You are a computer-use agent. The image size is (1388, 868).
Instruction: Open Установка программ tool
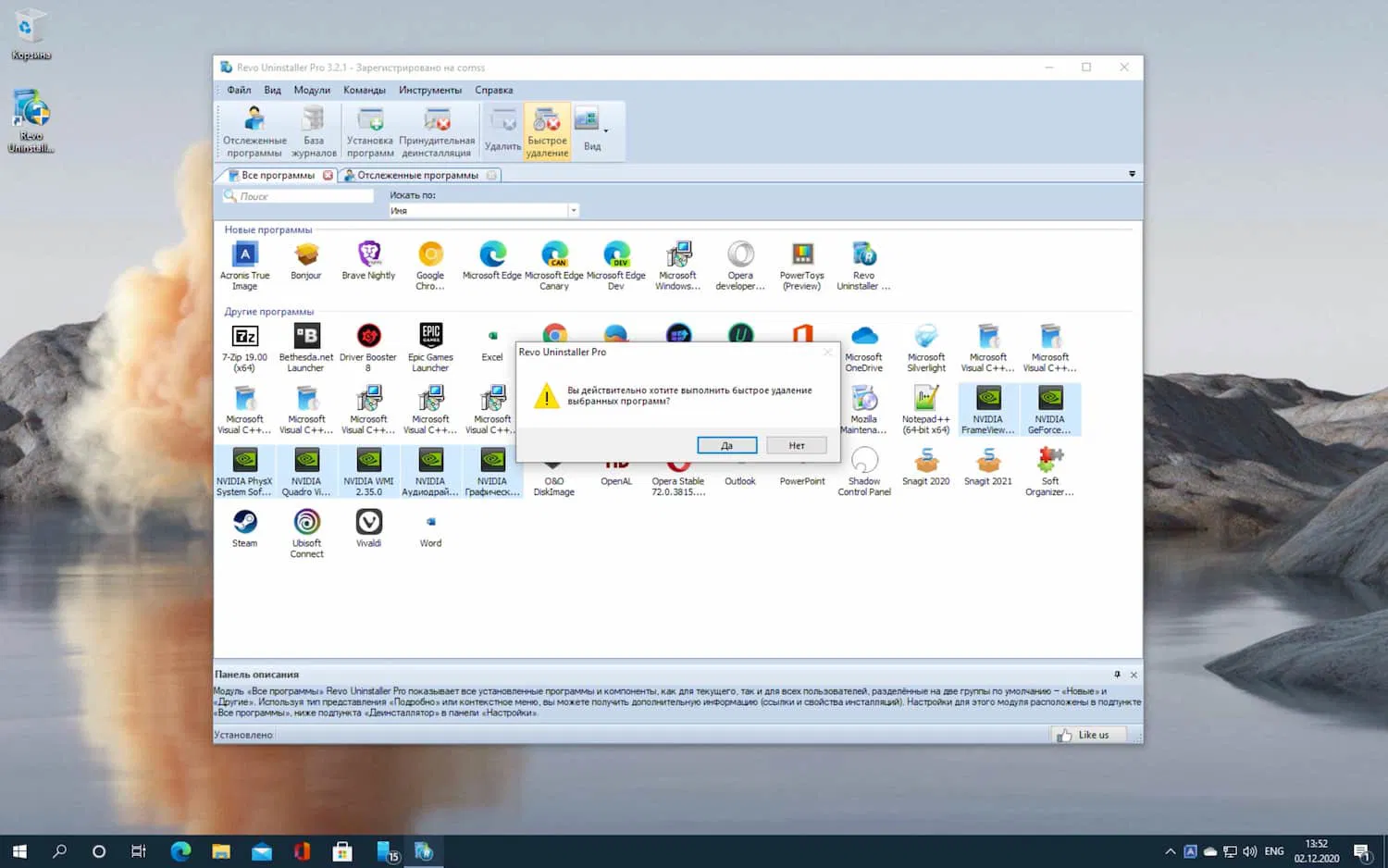coord(369,130)
